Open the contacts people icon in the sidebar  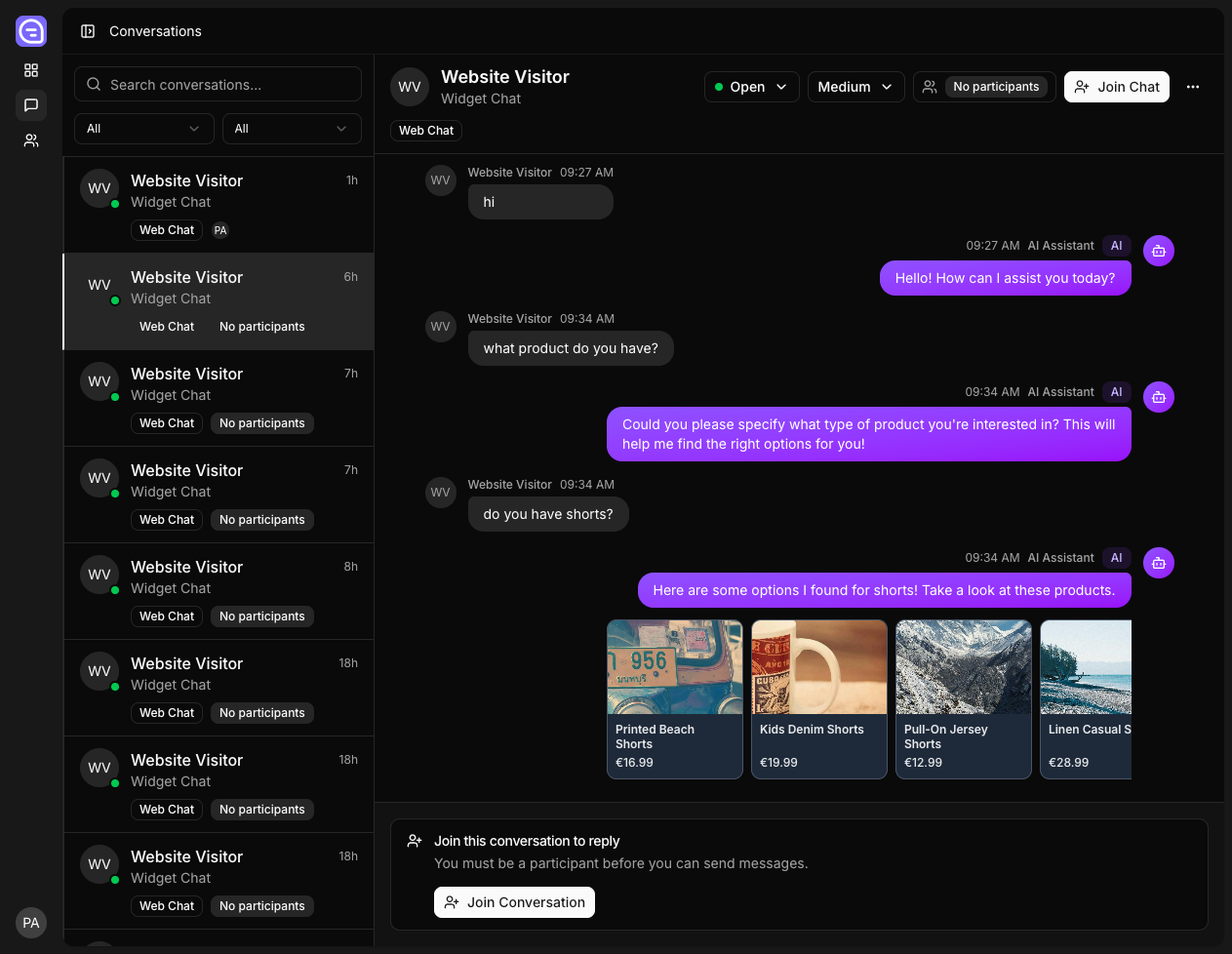[30, 140]
